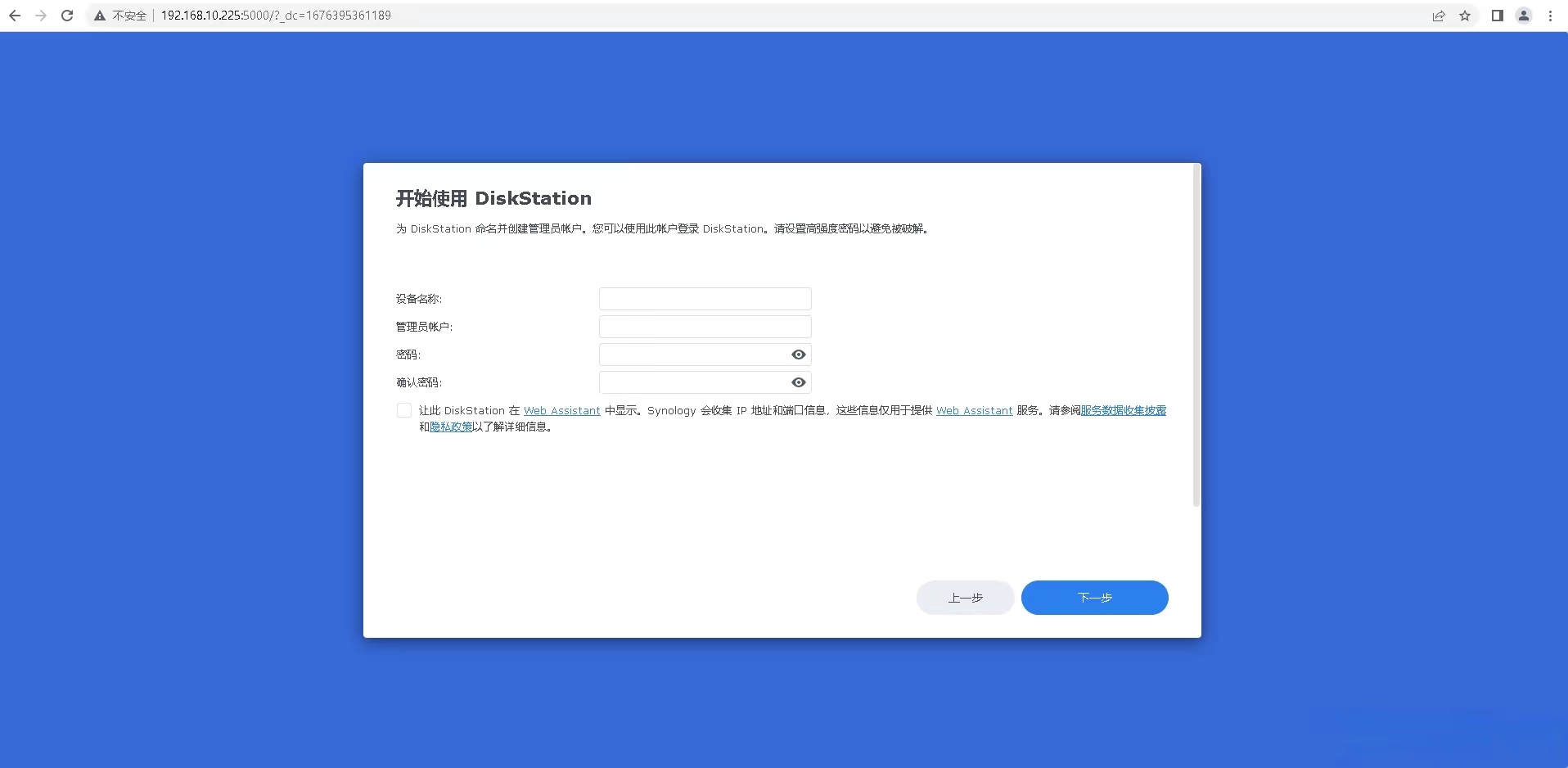Click the 上一步 button

click(x=966, y=598)
